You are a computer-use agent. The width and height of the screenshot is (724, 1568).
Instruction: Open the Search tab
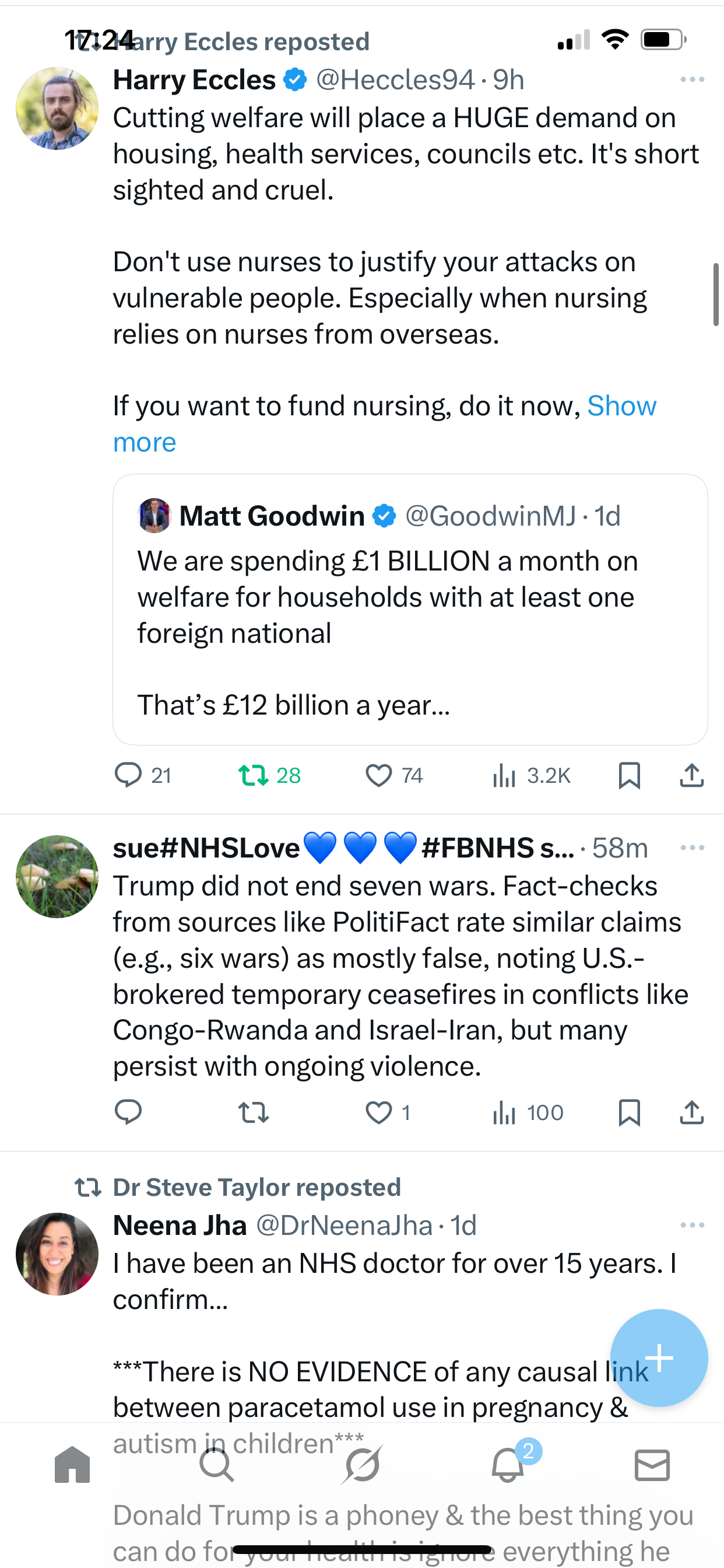(217, 1465)
